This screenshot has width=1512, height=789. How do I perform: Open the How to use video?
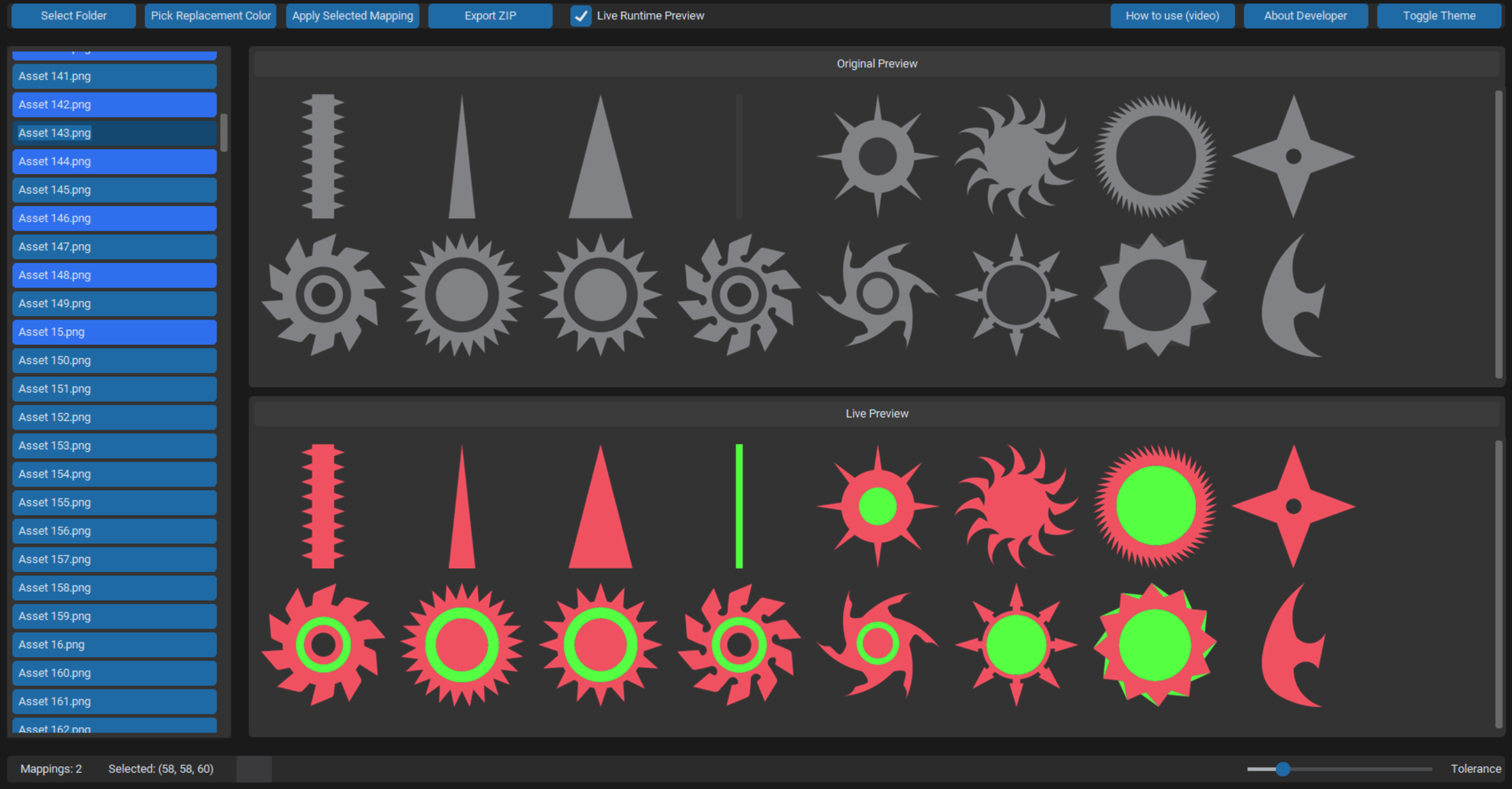tap(1172, 16)
